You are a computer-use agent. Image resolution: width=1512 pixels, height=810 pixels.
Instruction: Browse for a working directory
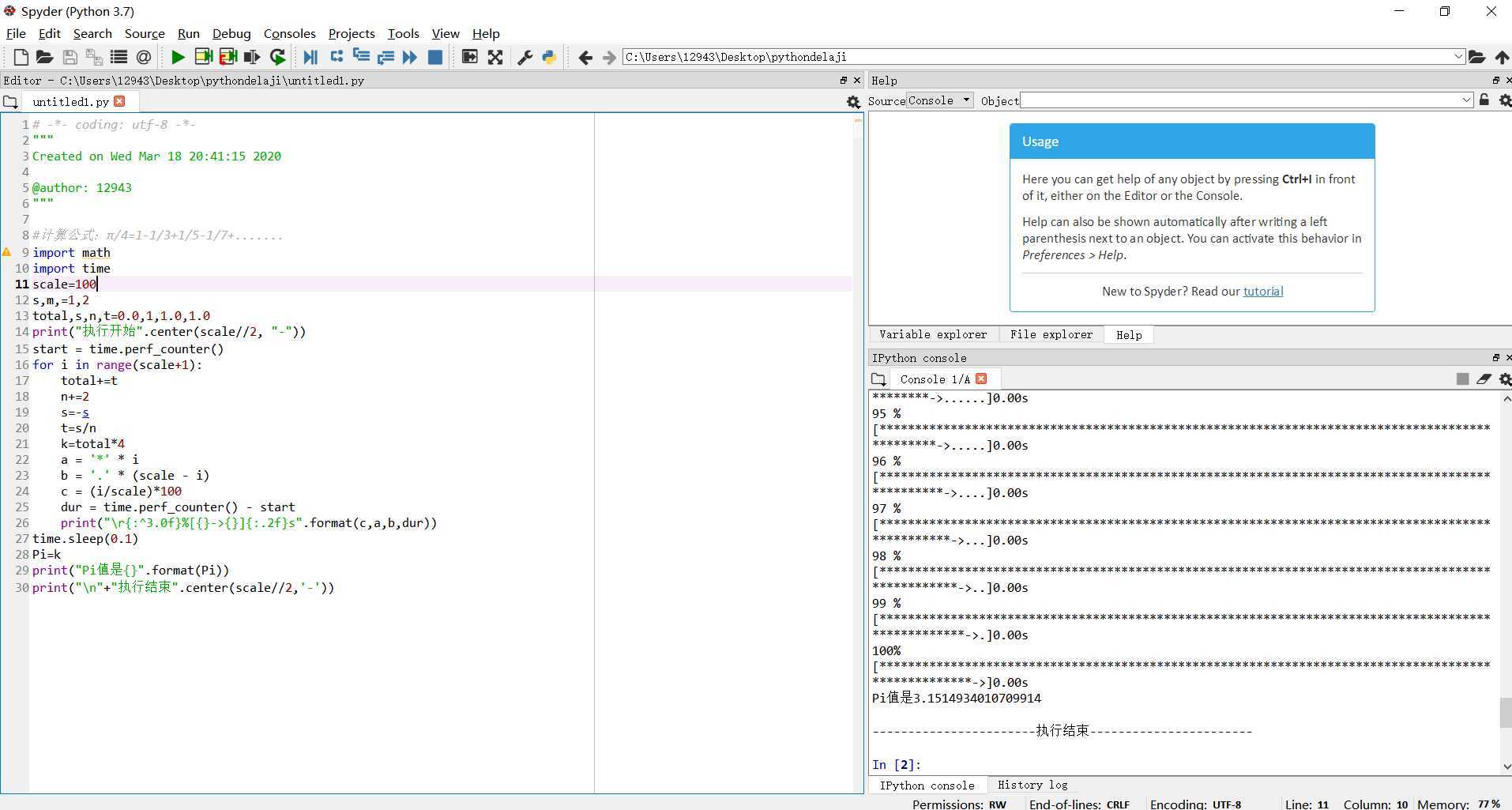(1476, 57)
